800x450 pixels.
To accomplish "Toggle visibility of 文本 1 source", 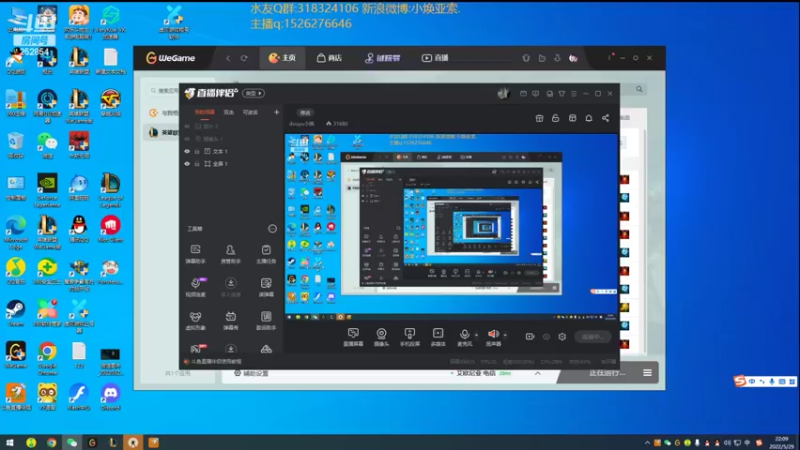I will (187, 152).
